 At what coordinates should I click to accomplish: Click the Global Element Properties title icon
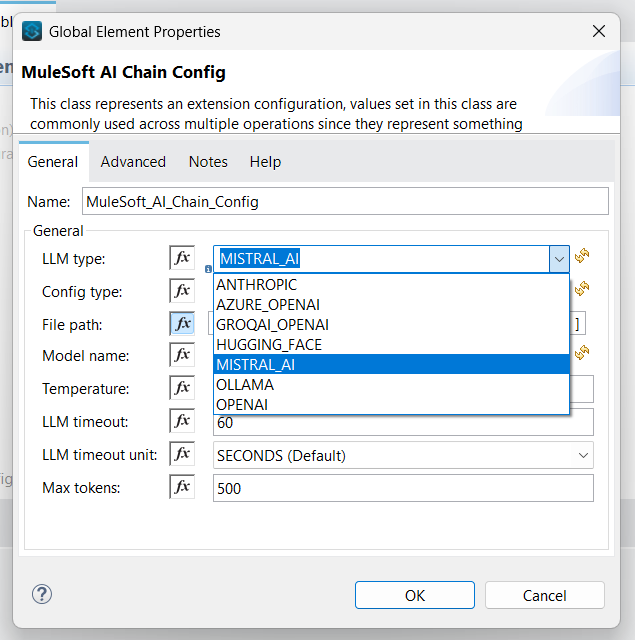(32, 31)
